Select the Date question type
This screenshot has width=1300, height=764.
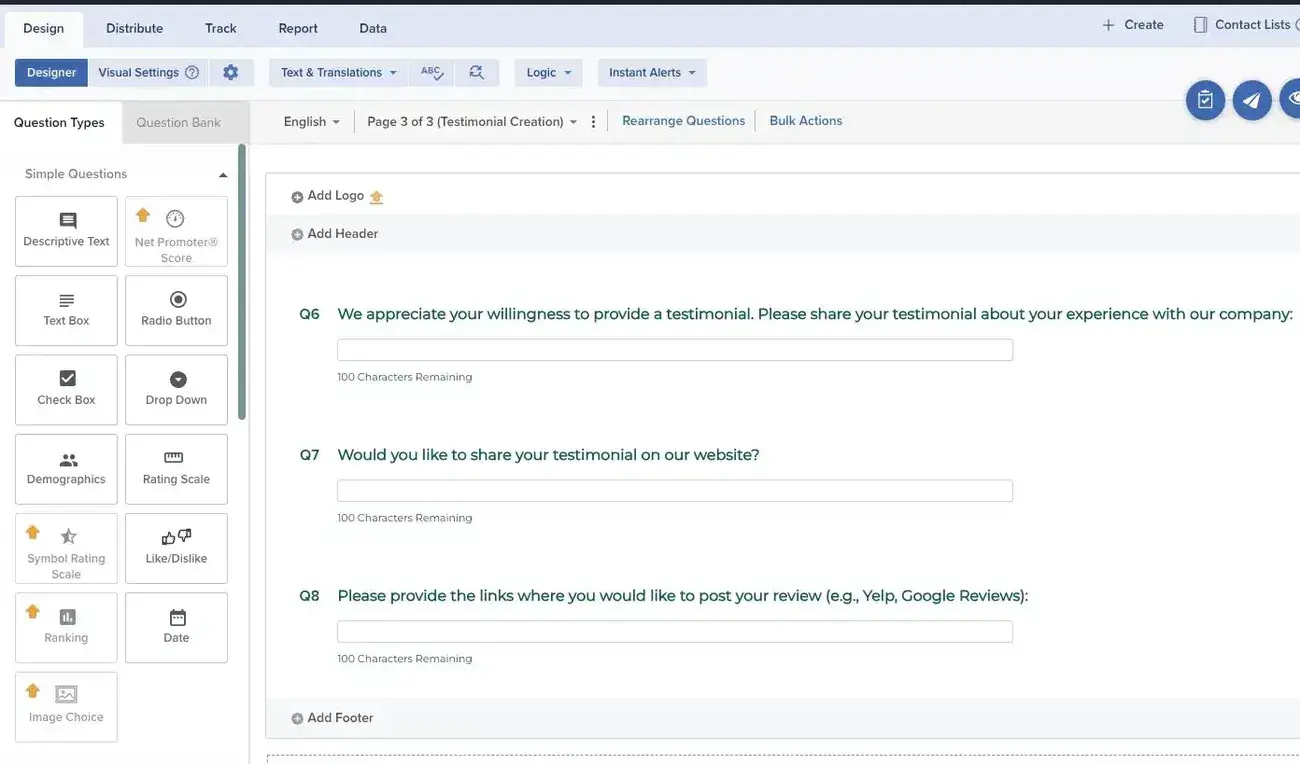176,626
